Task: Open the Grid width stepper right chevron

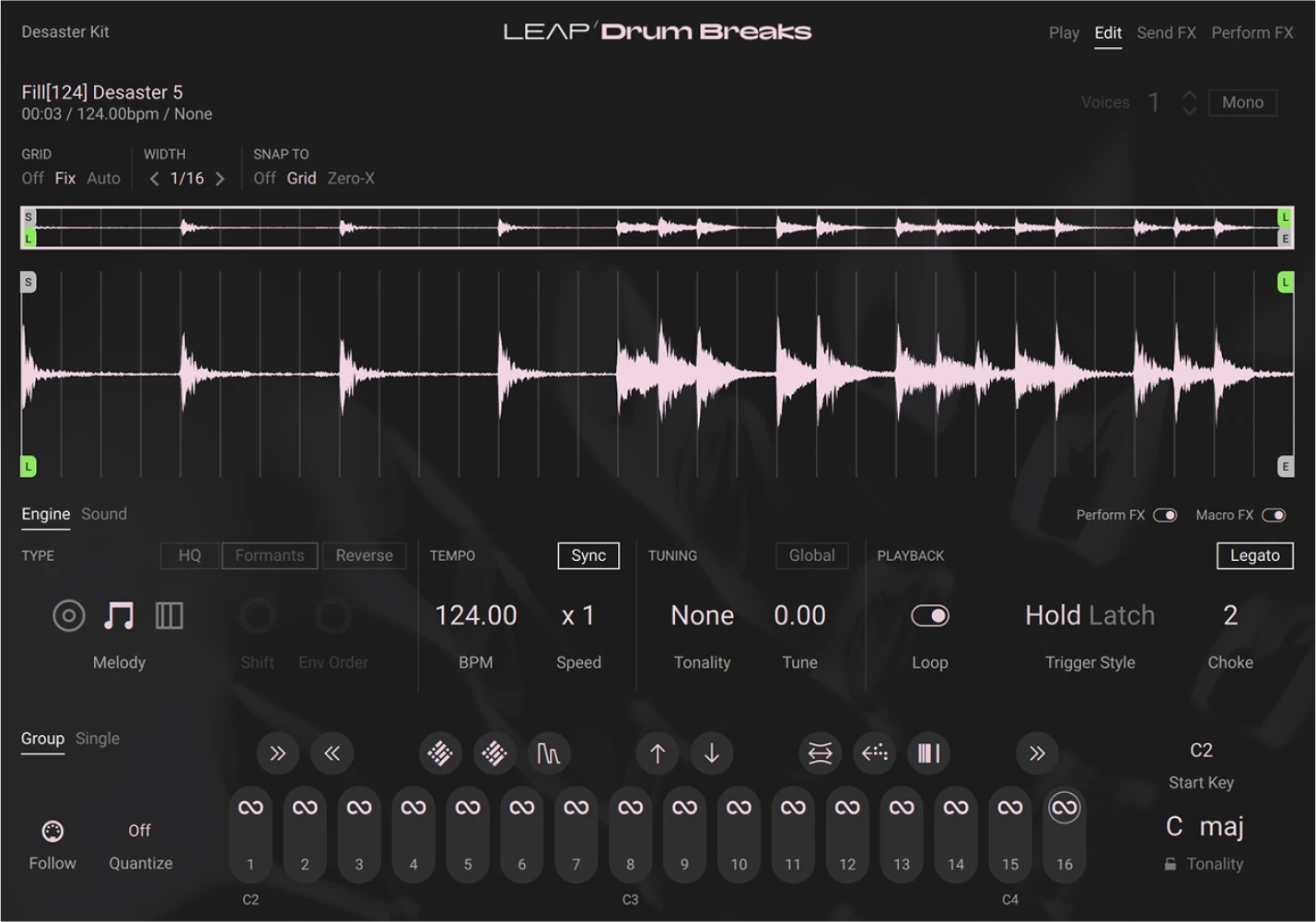Action: point(221,179)
